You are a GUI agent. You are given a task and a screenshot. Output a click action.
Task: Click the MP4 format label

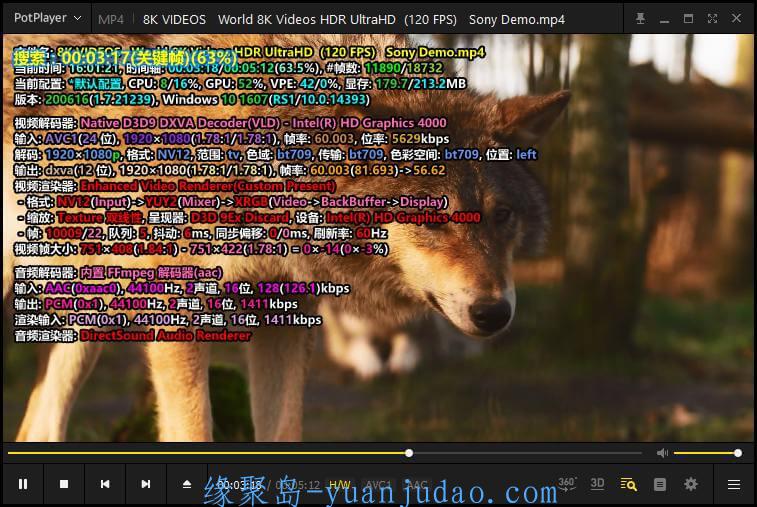pos(111,20)
